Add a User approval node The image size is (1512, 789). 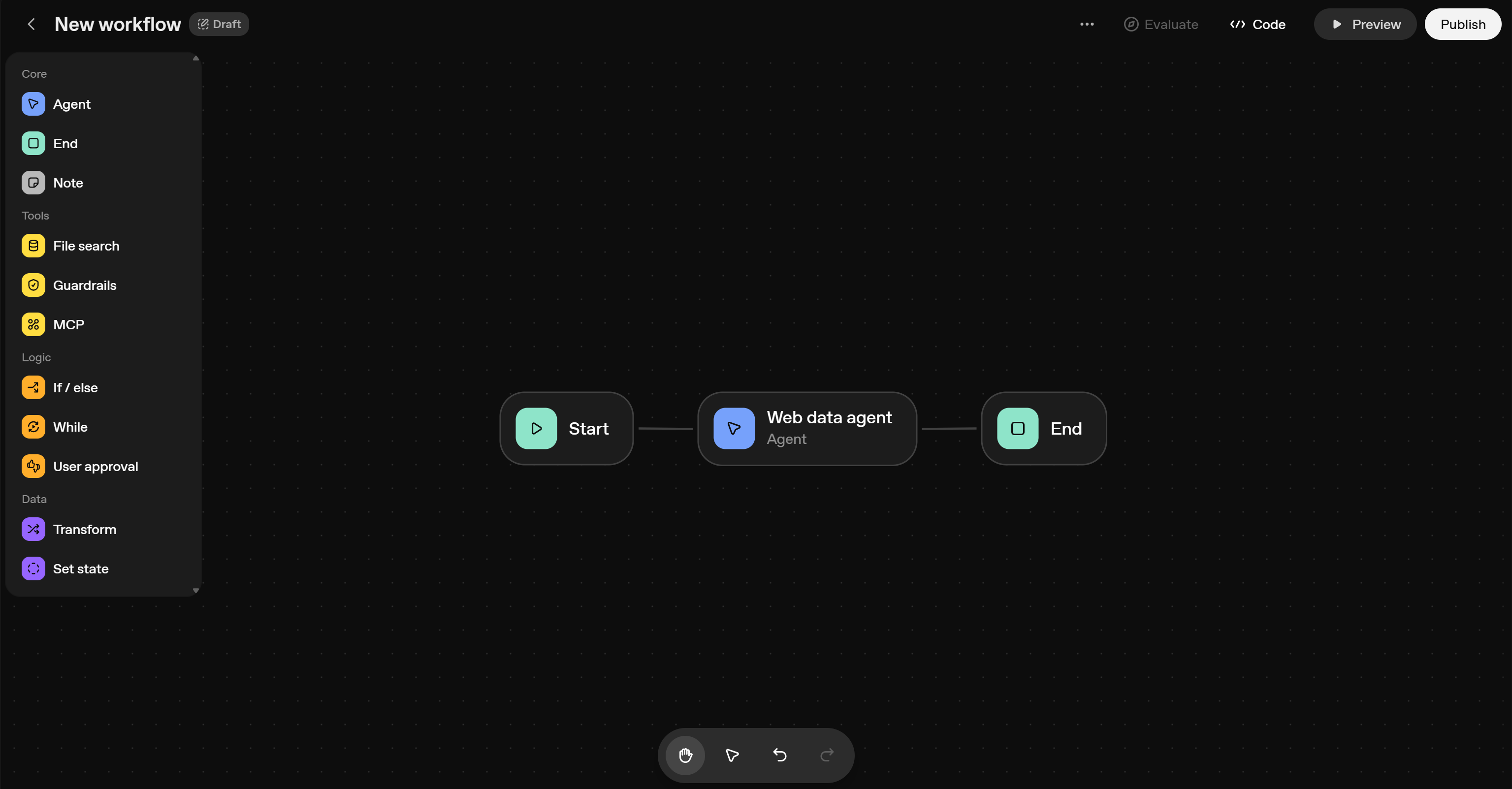tap(95, 466)
